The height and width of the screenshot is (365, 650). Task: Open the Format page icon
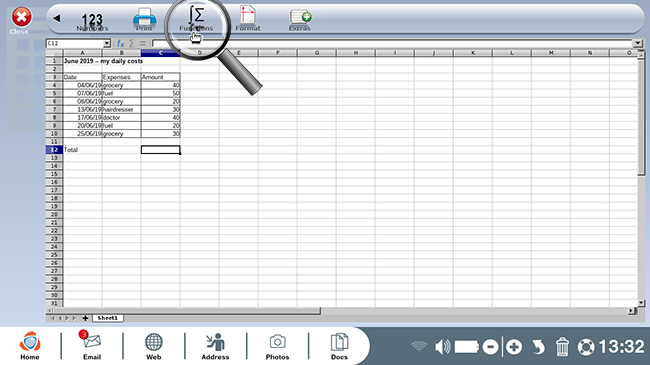point(248,19)
